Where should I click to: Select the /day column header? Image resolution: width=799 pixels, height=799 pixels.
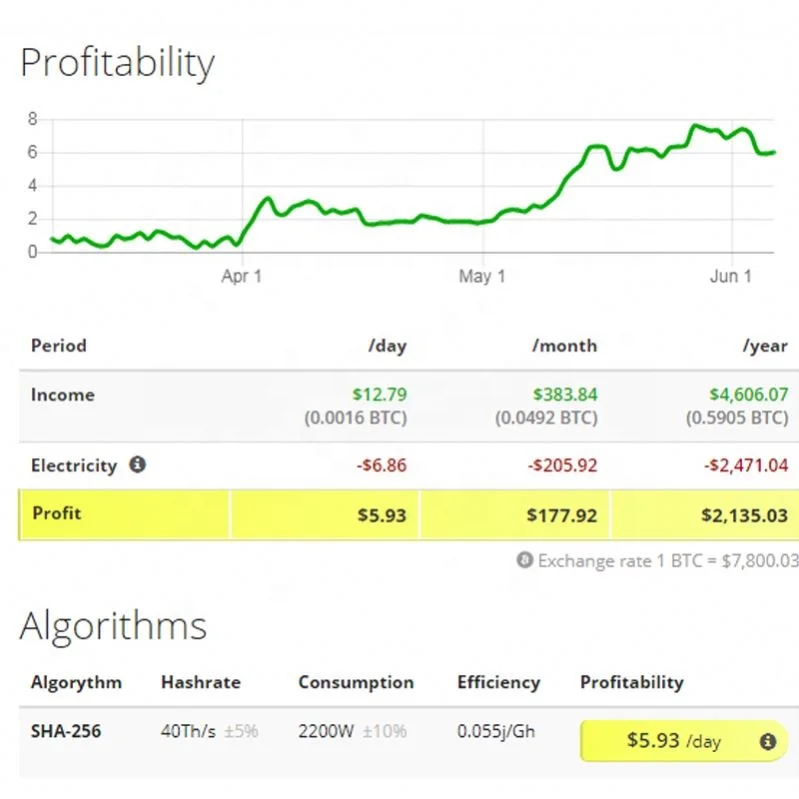coord(387,346)
